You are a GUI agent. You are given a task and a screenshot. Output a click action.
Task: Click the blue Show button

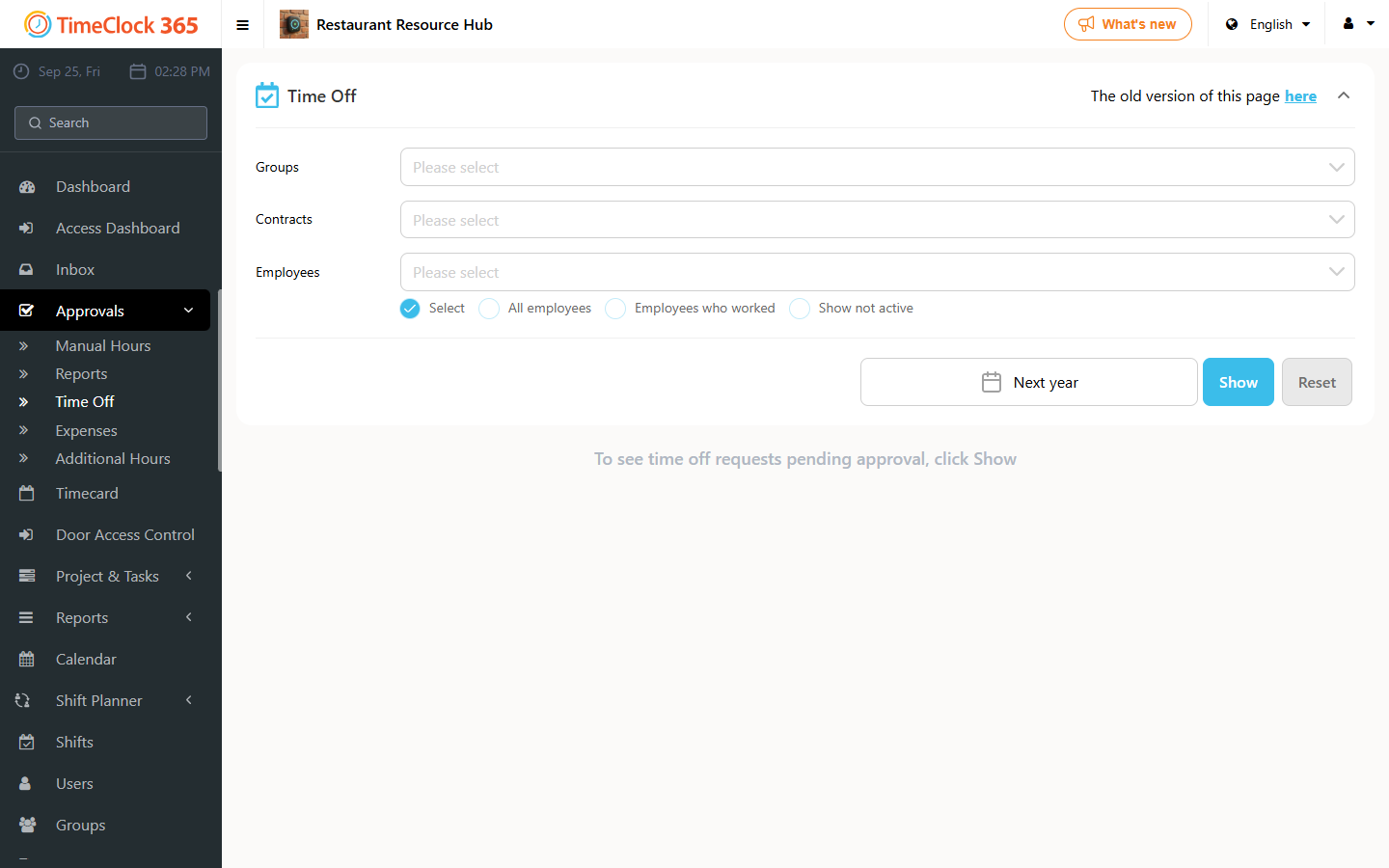click(1239, 382)
